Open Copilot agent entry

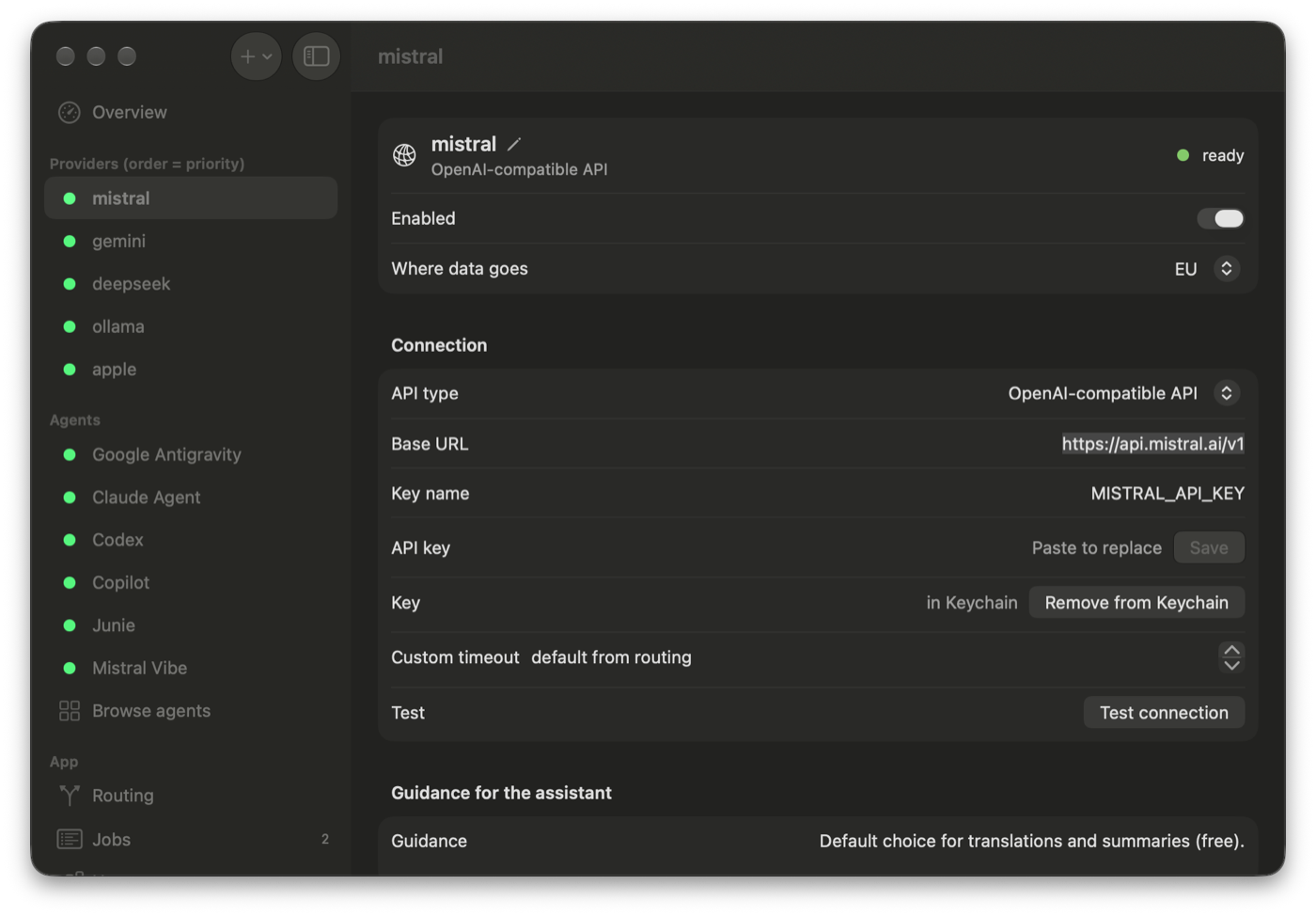click(x=191, y=583)
